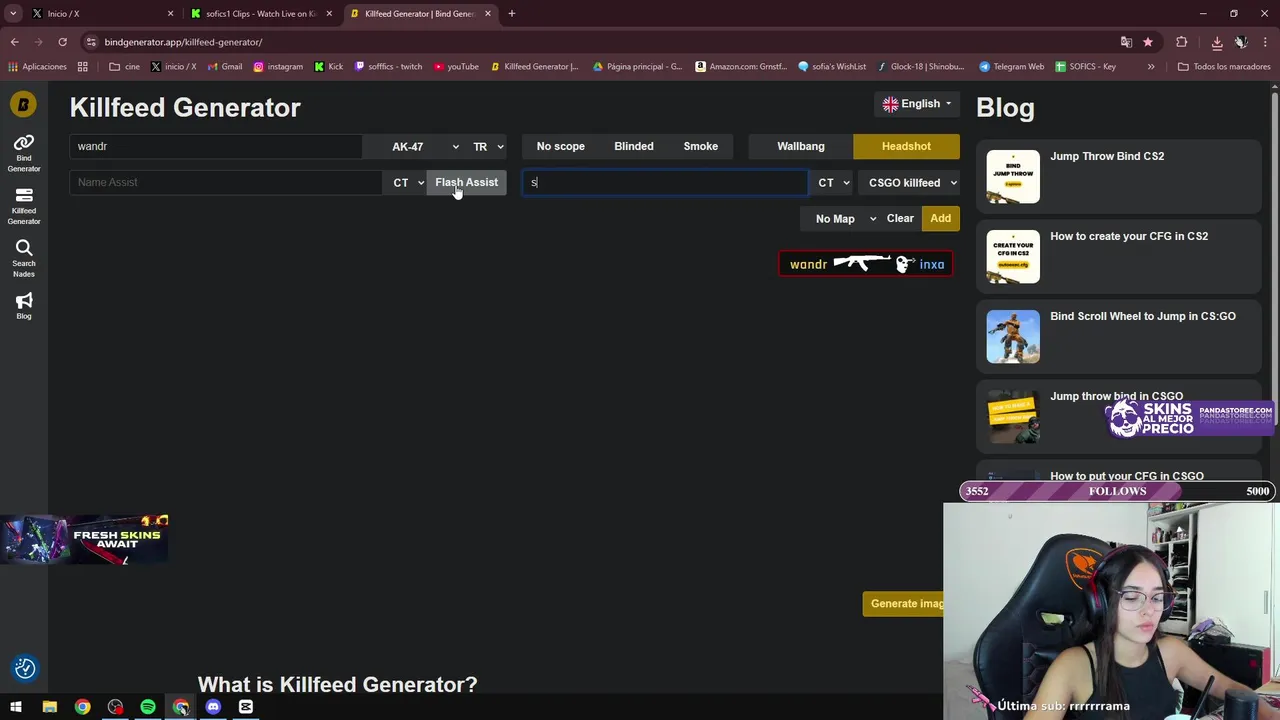Toggle the Wallbang option
The height and width of the screenshot is (720, 1280).
coord(801,146)
